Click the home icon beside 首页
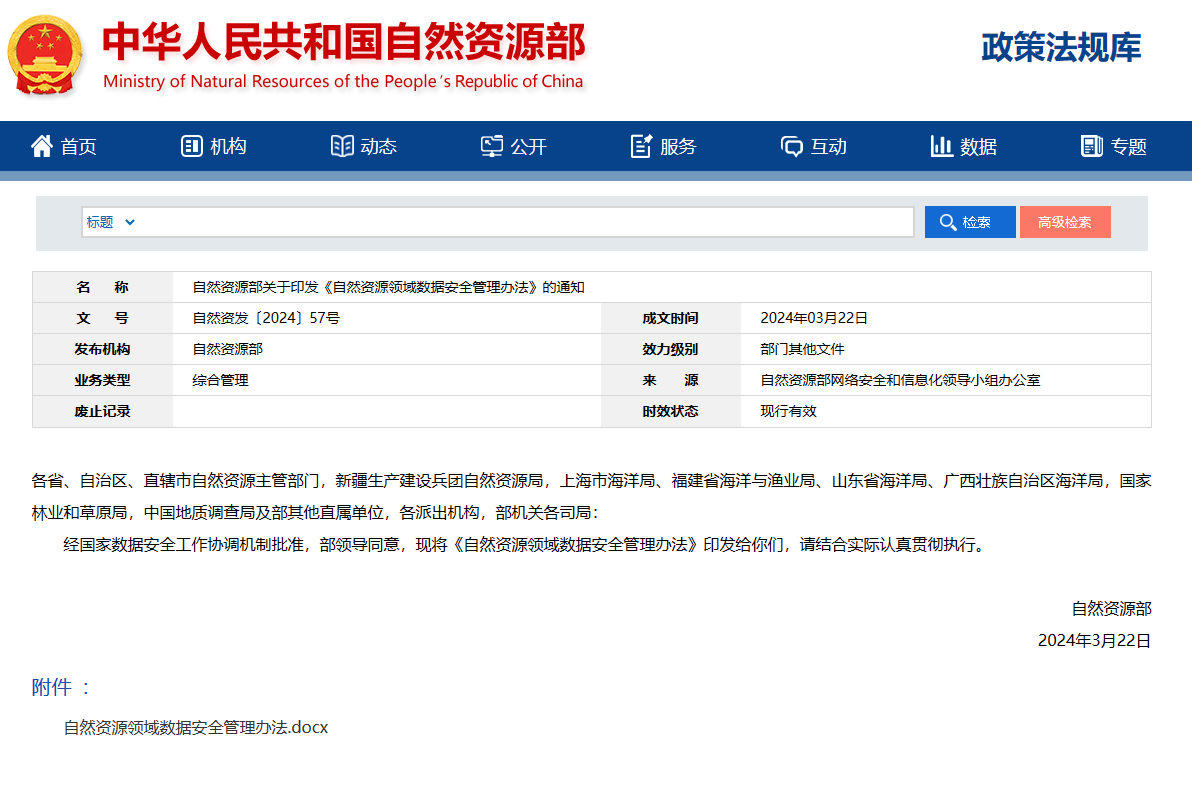Viewport: 1192px width, 801px height. point(41,146)
